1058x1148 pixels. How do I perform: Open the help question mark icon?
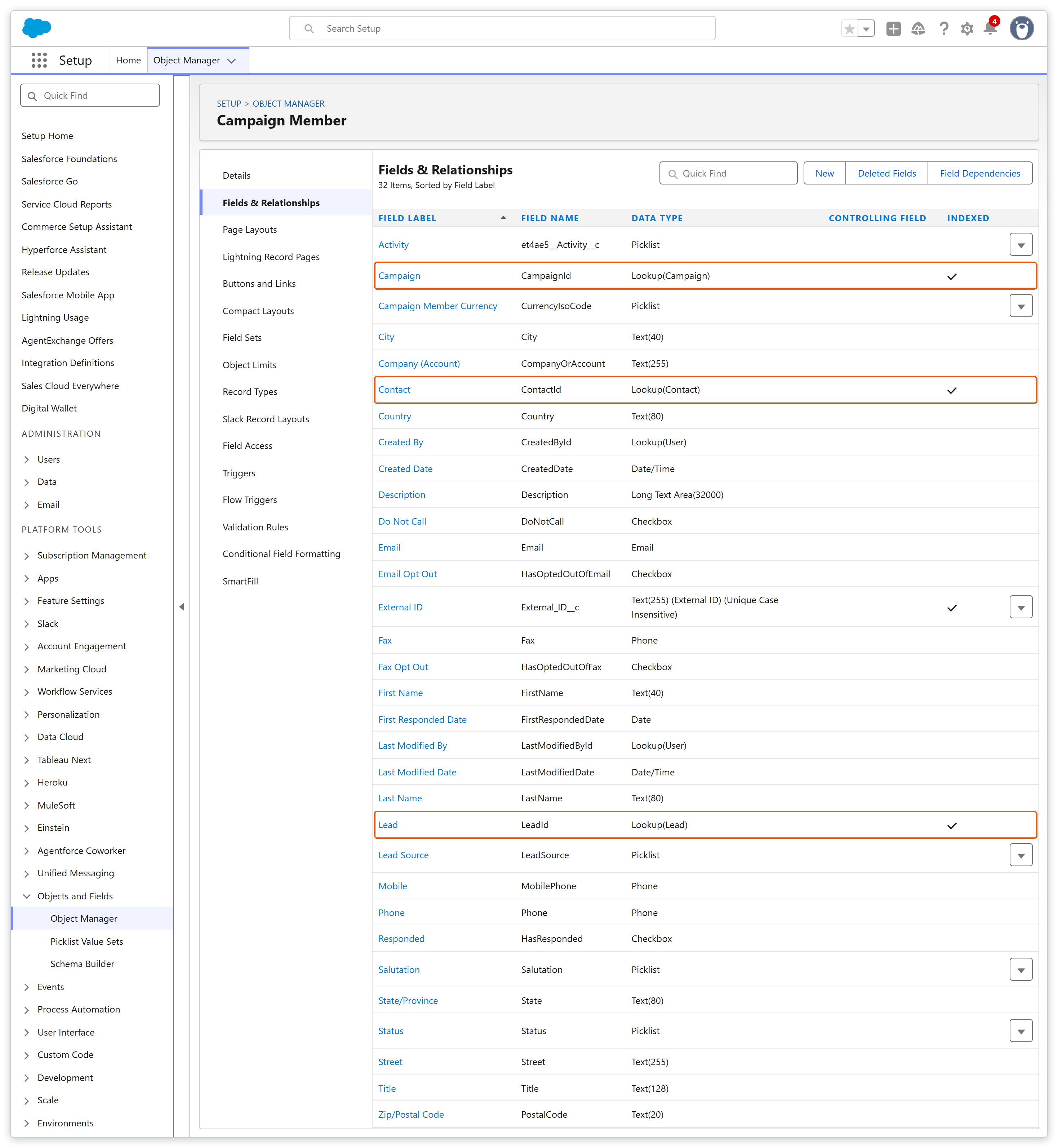[943, 28]
